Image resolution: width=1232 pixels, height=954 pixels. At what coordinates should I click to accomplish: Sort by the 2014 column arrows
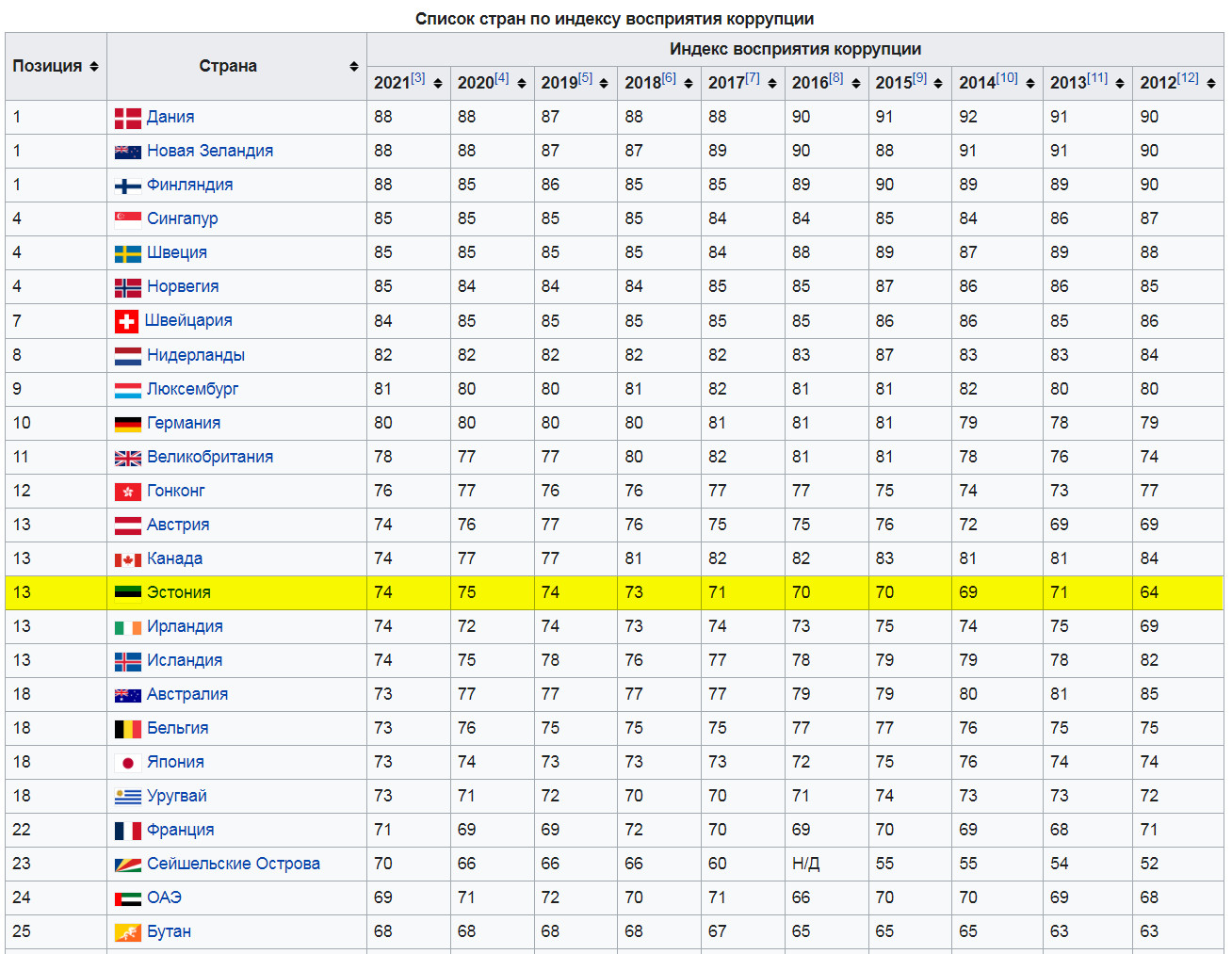click(x=1030, y=83)
